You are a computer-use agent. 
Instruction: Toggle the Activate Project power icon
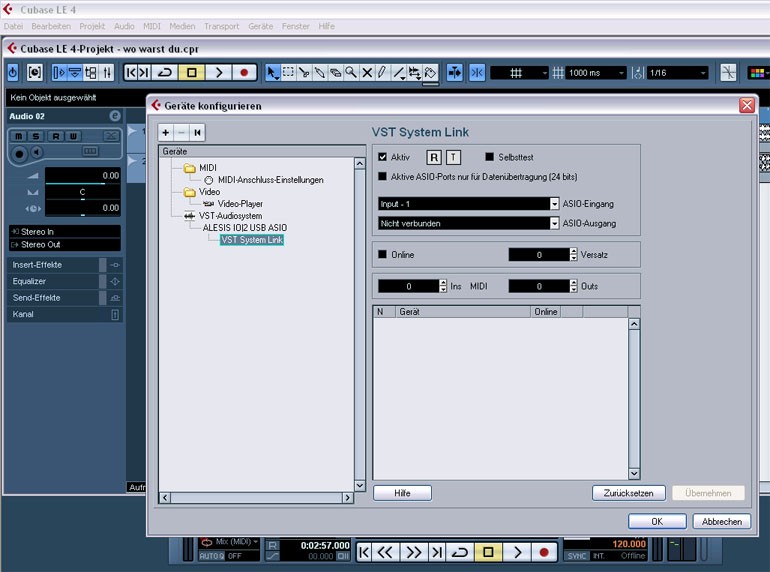pyautogui.click(x=13, y=73)
